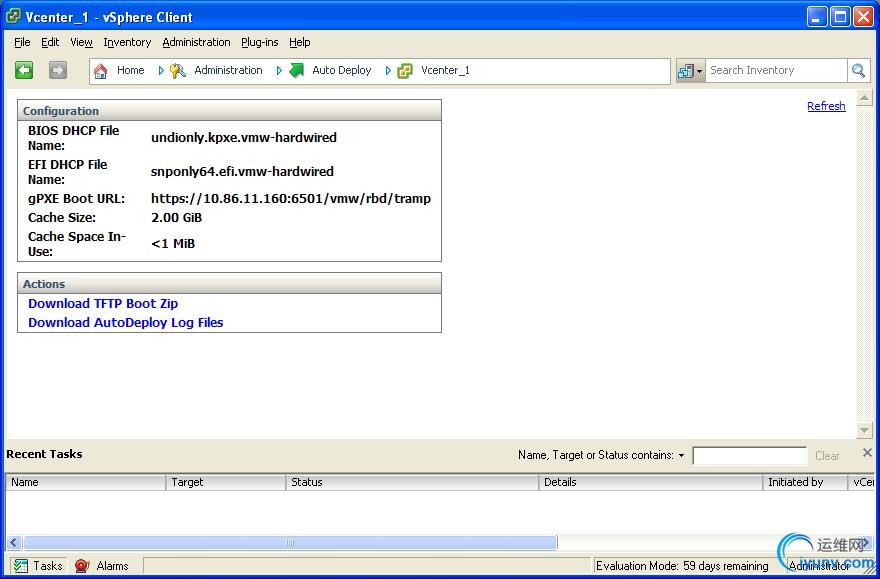Click the left arrow of horizontal scrollbar
880x579 pixels.
pyautogui.click(x=14, y=543)
